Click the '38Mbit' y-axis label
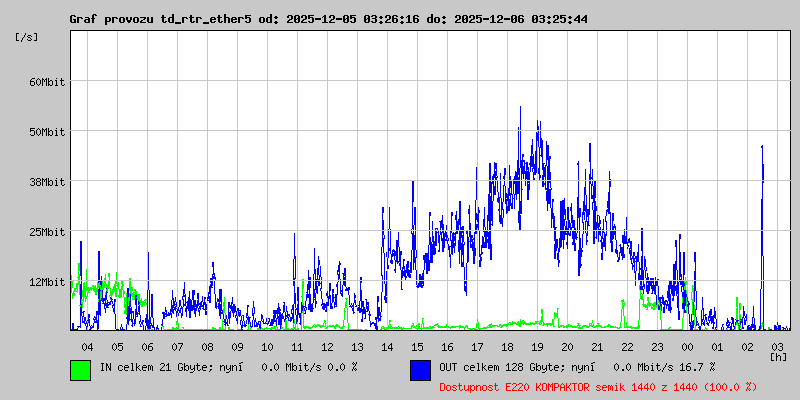This screenshot has height=400, width=800. point(47,182)
